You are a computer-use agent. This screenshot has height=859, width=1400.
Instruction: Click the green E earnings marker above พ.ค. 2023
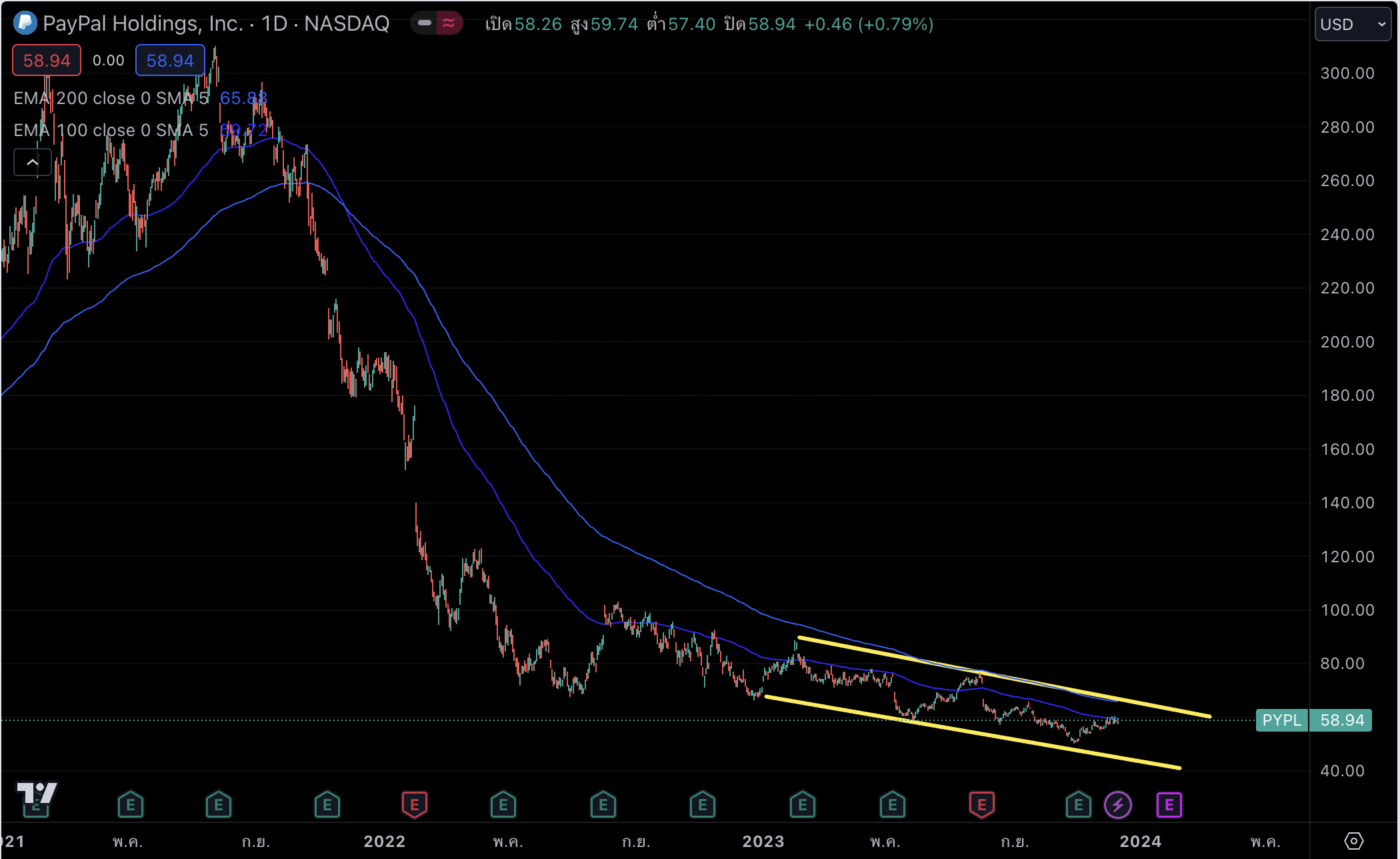893,805
